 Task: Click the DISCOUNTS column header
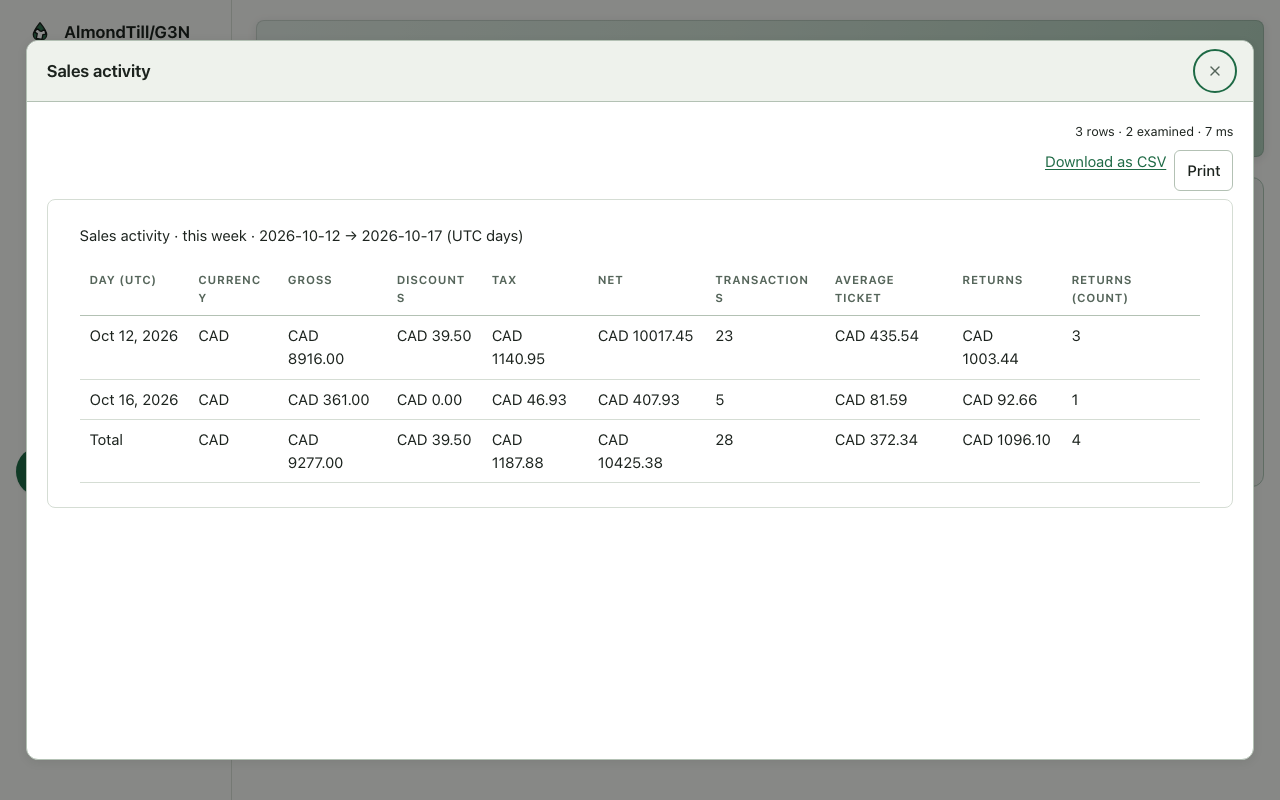click(430, 289)
